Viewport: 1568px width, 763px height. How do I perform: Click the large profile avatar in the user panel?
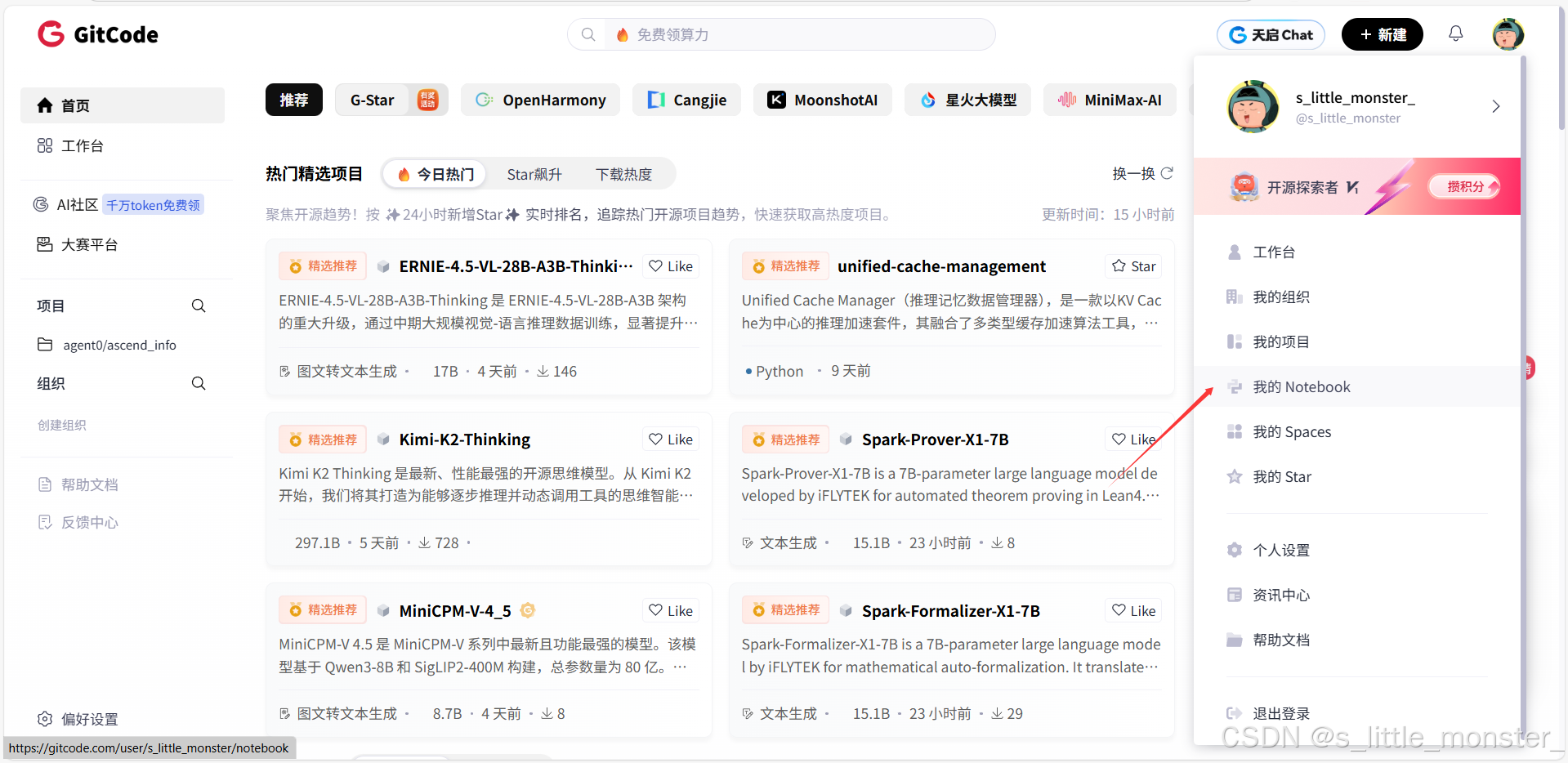point(1253,106)
